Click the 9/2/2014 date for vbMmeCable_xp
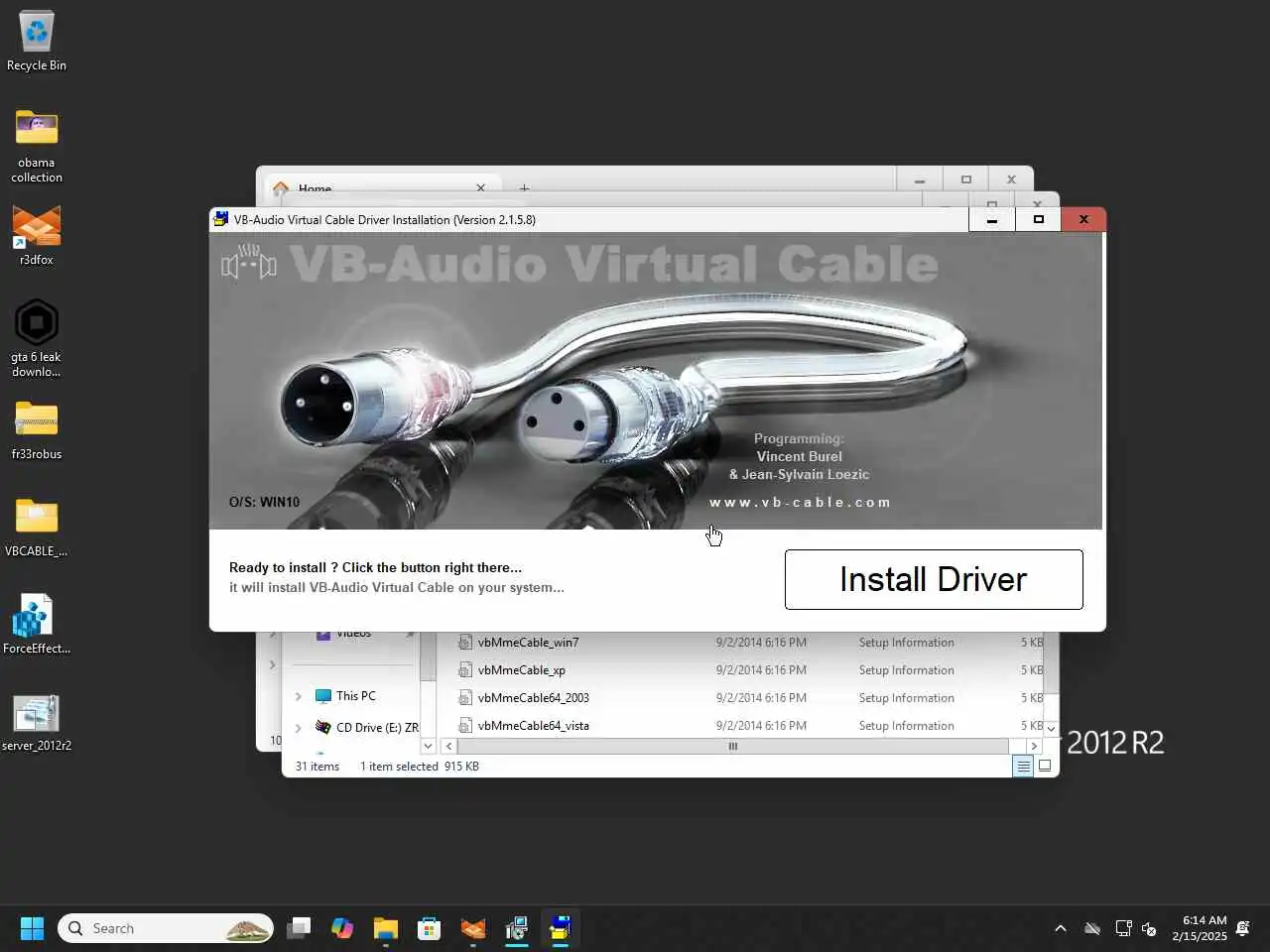 (761, 670)
